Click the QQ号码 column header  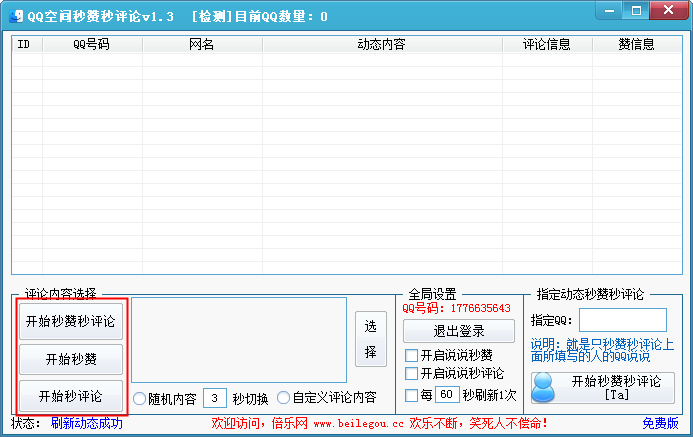click(x=92, y=44)
